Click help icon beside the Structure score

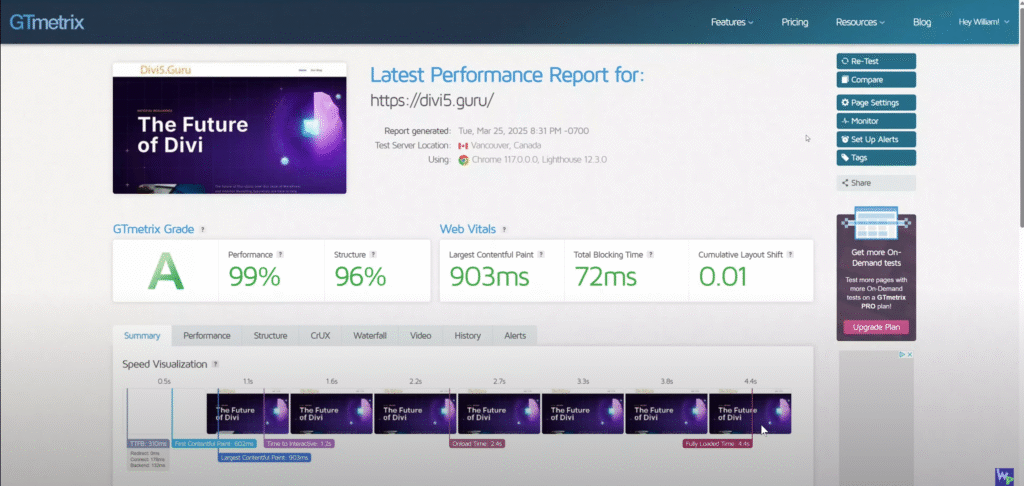click(373, 255)
